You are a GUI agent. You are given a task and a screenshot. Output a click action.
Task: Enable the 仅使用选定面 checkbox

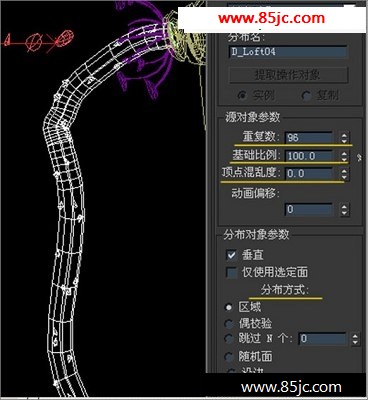[231, 272]
